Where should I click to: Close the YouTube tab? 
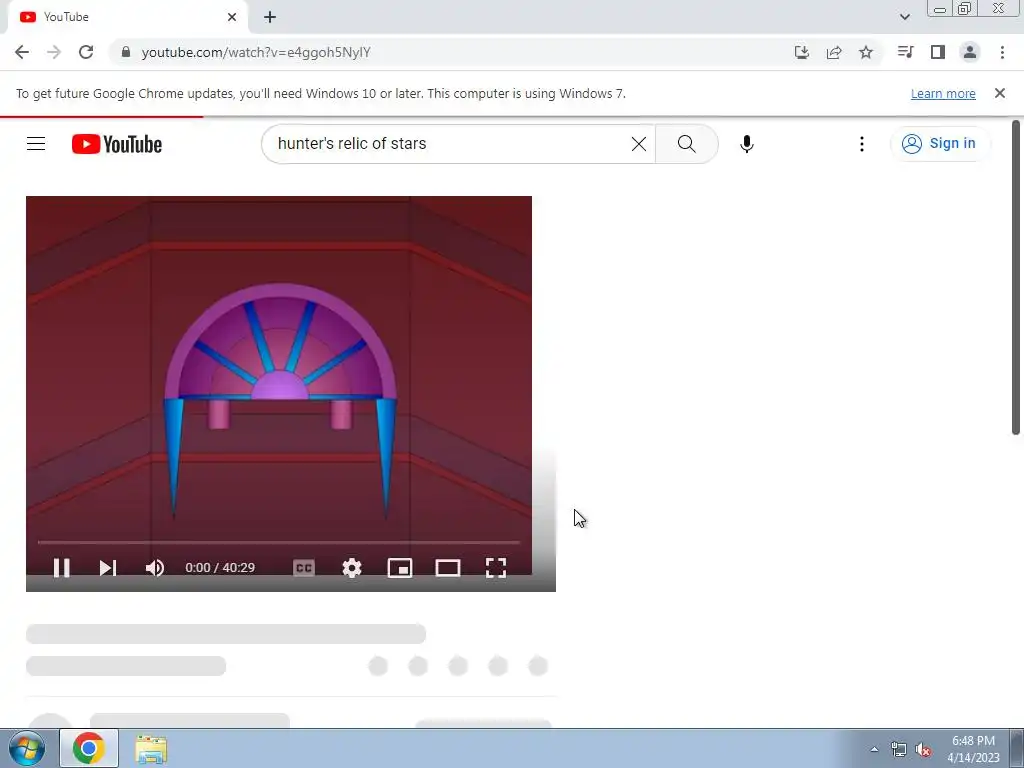pyautogui.click(x=232, y=17)
